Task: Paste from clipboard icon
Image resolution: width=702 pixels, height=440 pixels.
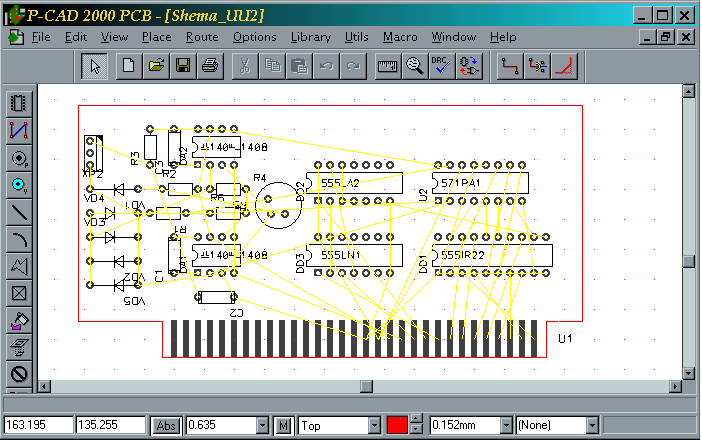Action: [x=299, y=66]
